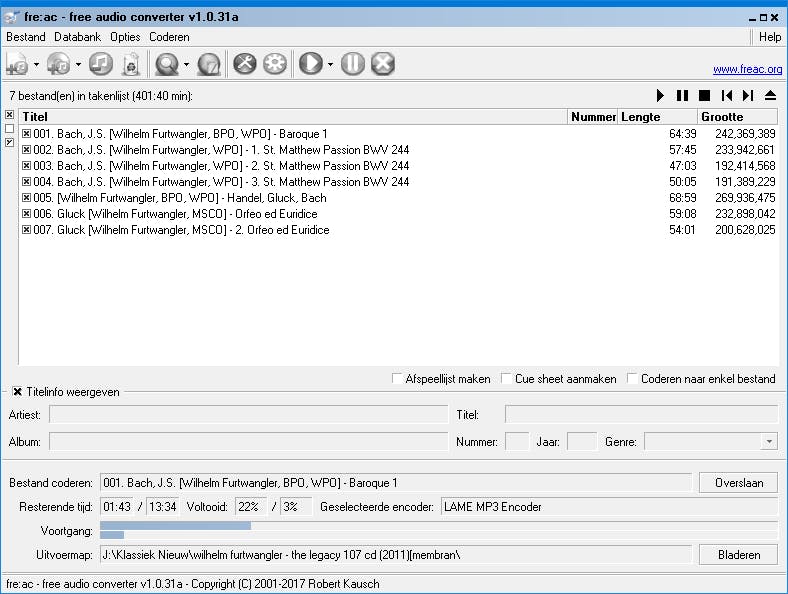Visit the www.freac.org link
This screenshot has height=594, width=788.
pyautogui.click(x=747, y=69)
